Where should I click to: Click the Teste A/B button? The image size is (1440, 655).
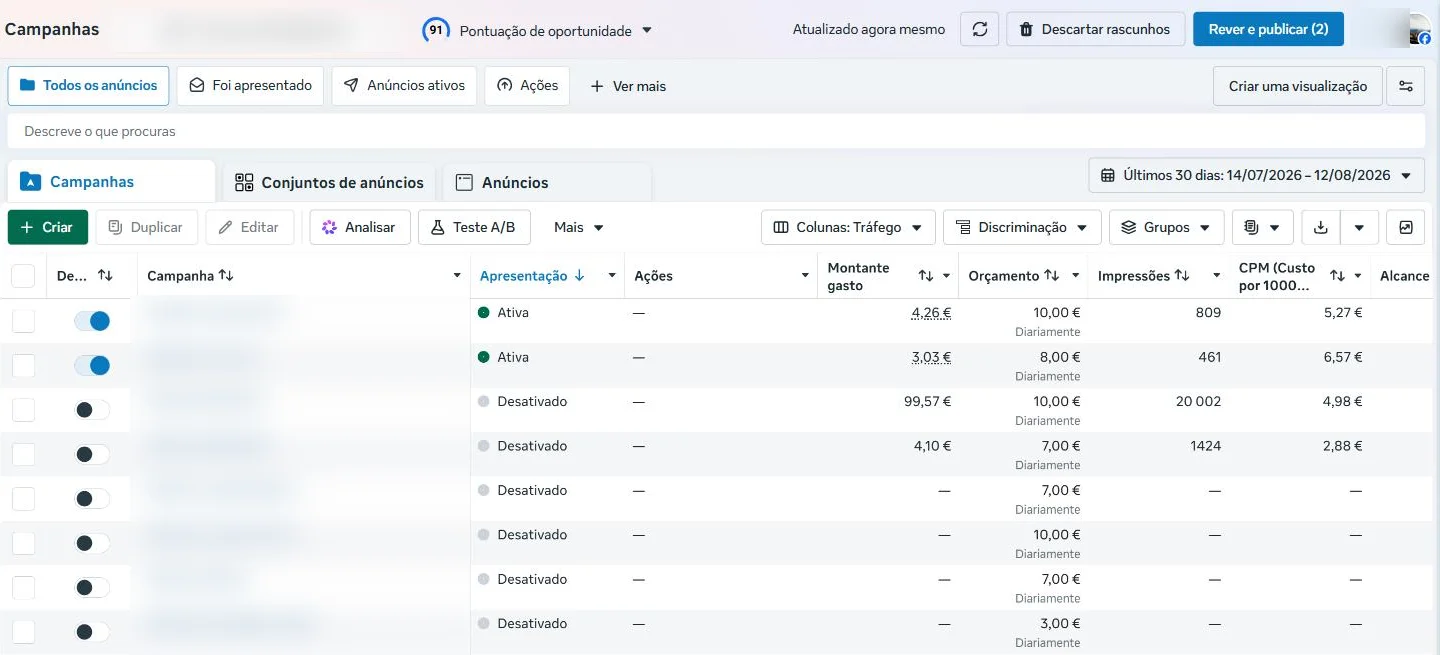pyautogui.click(x=474, y=227)
